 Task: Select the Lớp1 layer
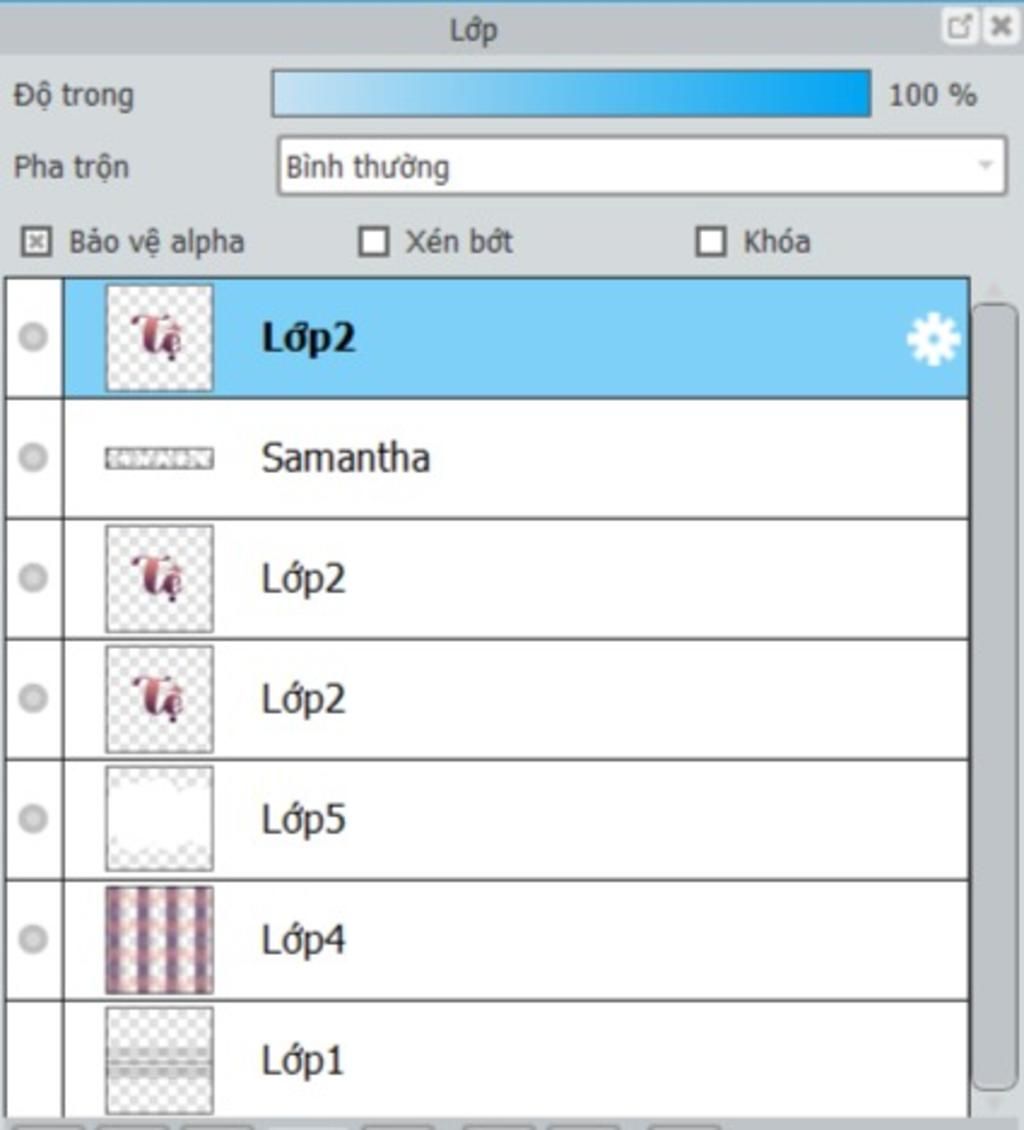coord(516,1059)
